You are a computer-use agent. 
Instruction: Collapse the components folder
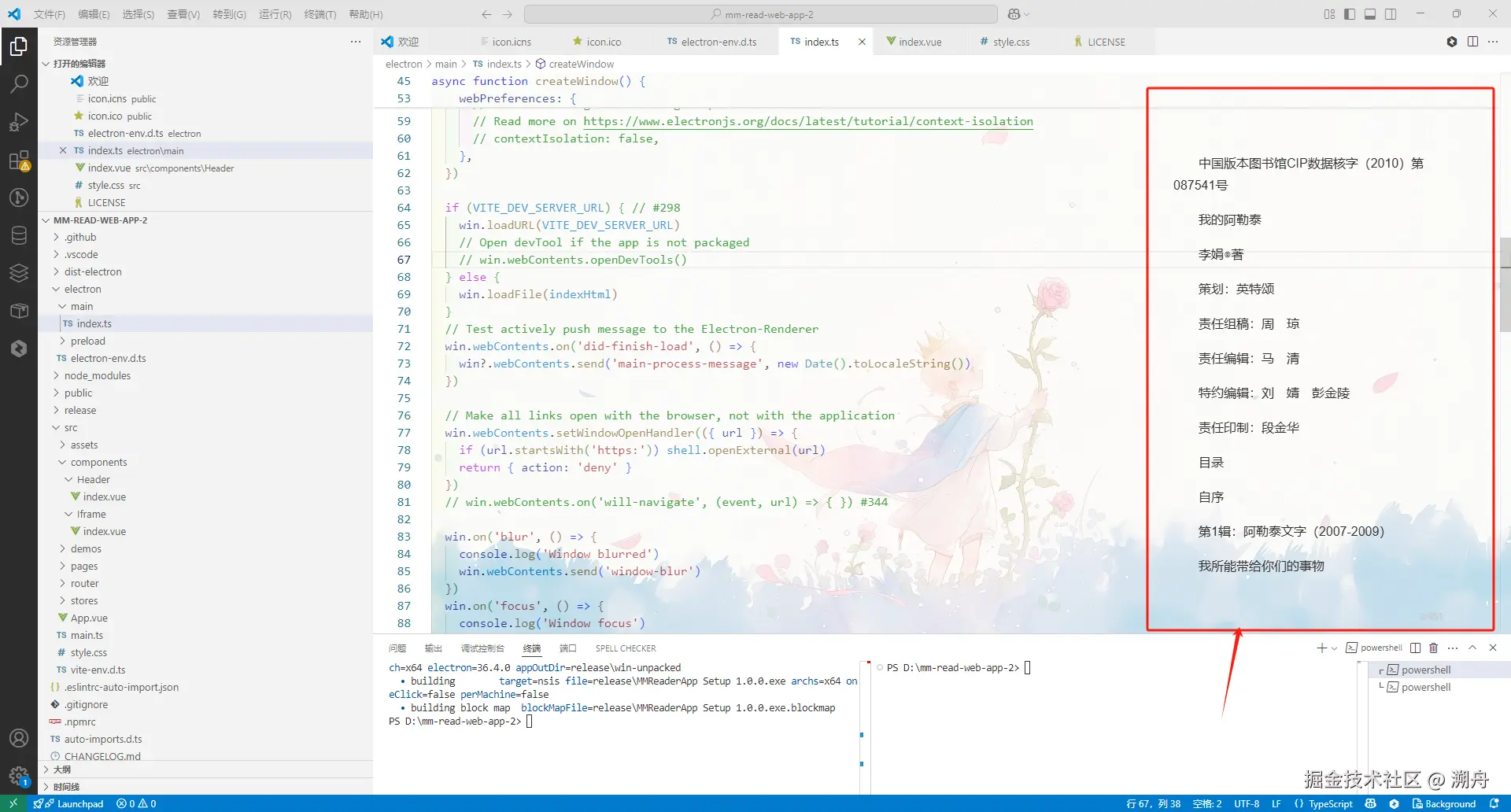[98, 462]
